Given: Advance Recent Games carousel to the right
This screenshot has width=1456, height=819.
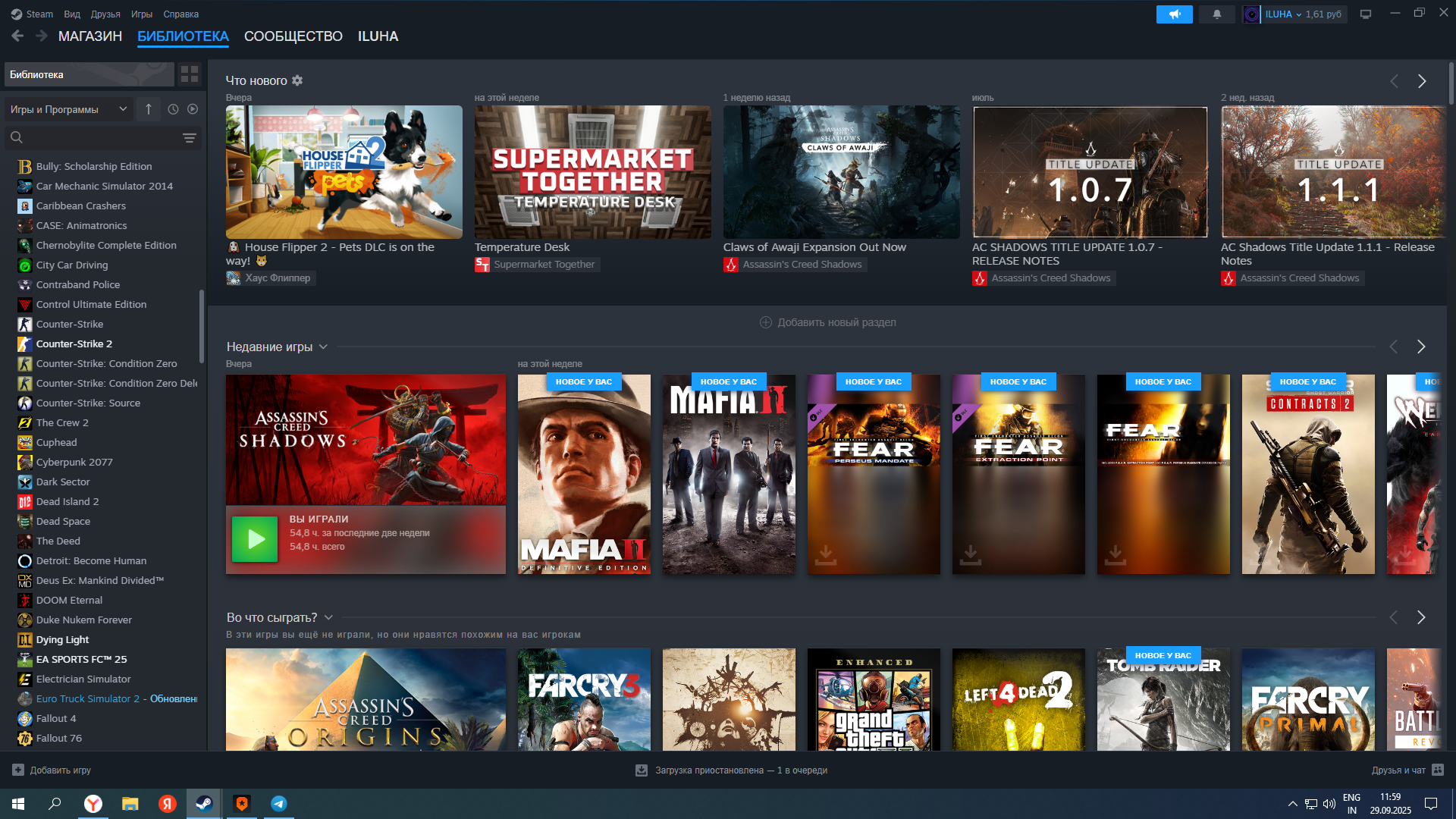Looking at the screenshot, I should click(x=1421, y=347).
